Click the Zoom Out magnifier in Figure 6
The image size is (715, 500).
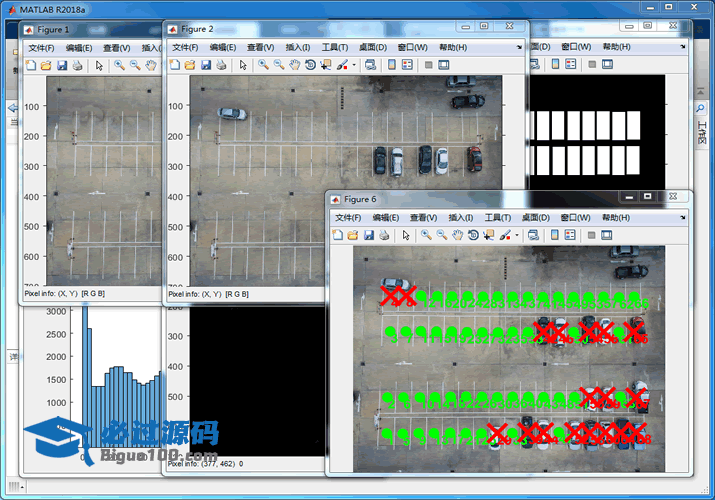pyautogui.click(x=441, y=235)
